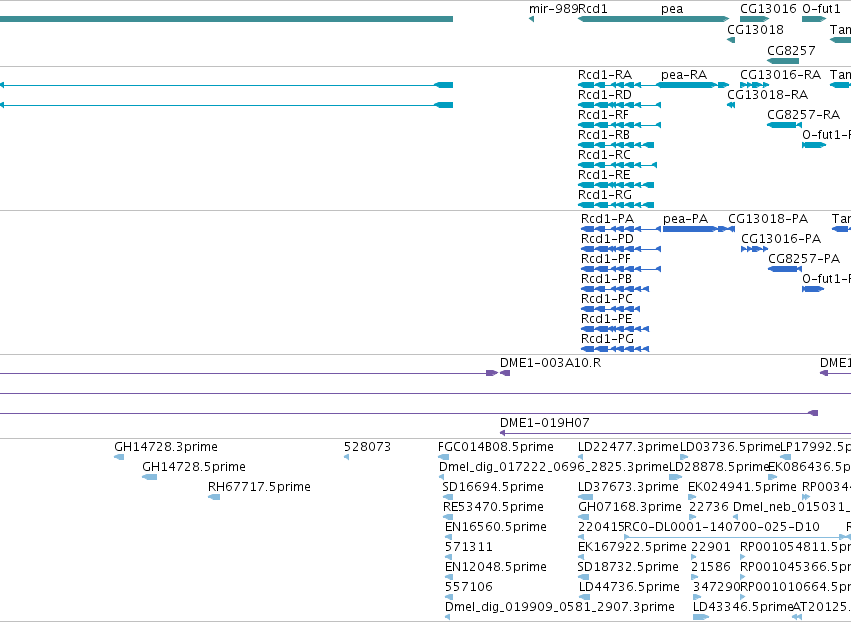
Task: Click the 21586 EST label
Action: (x=711, y=567)
